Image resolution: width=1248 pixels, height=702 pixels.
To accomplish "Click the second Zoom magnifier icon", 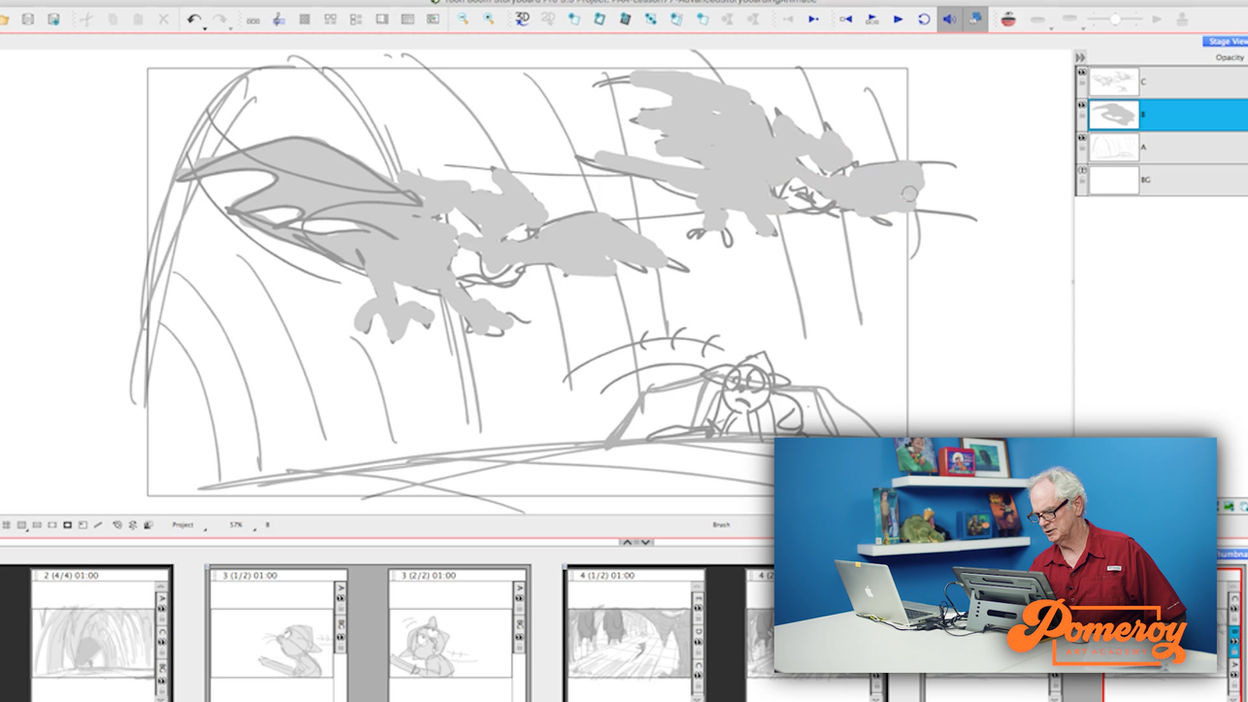I will pyautogui.click(x=489, y=19).
